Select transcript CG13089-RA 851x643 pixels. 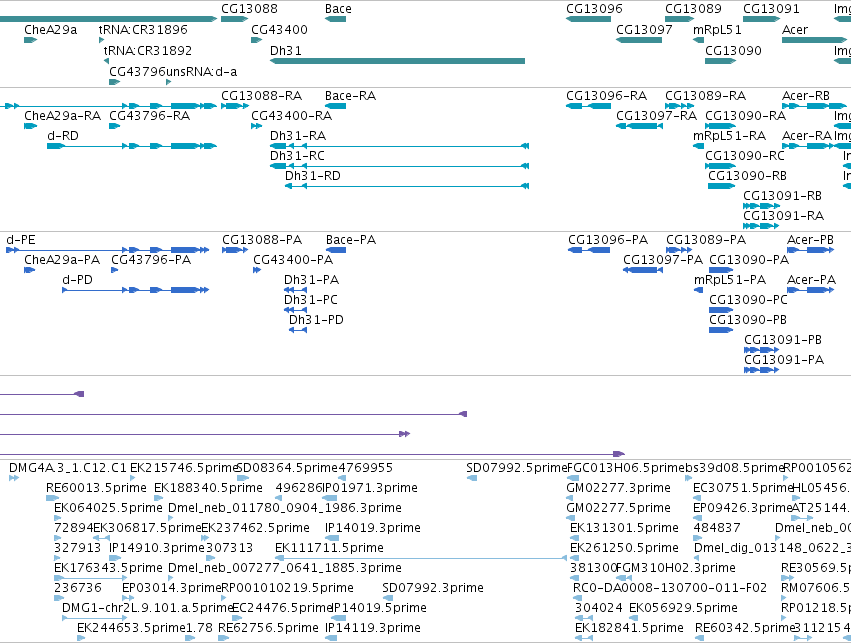pyautogui.click(x=706, y=96)
